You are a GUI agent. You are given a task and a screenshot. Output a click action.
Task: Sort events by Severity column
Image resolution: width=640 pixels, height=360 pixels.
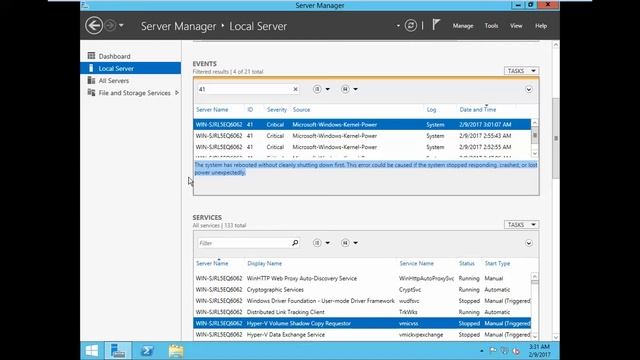[277, 110]
